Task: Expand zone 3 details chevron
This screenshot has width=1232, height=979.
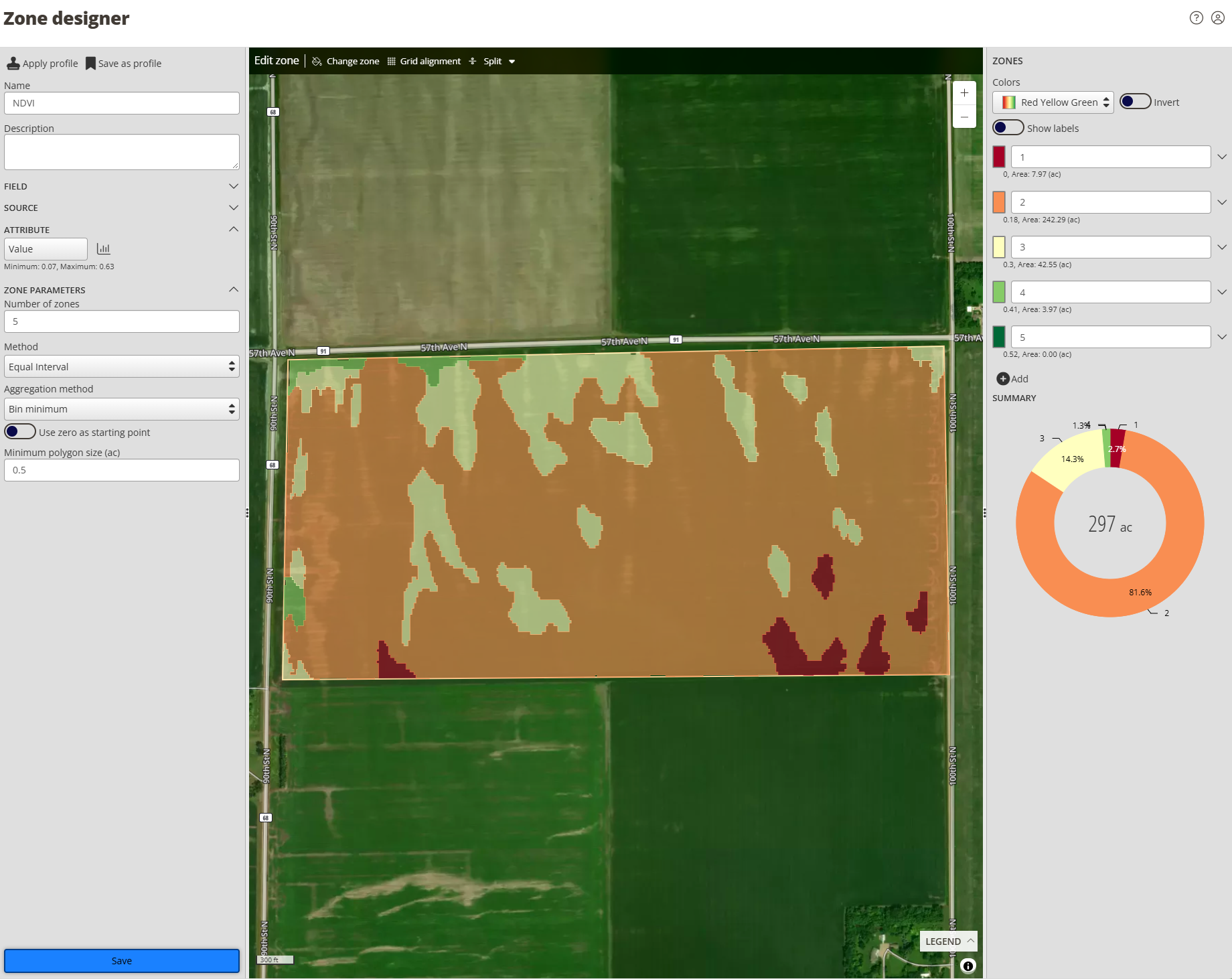Action: (x=1222, y=247)
